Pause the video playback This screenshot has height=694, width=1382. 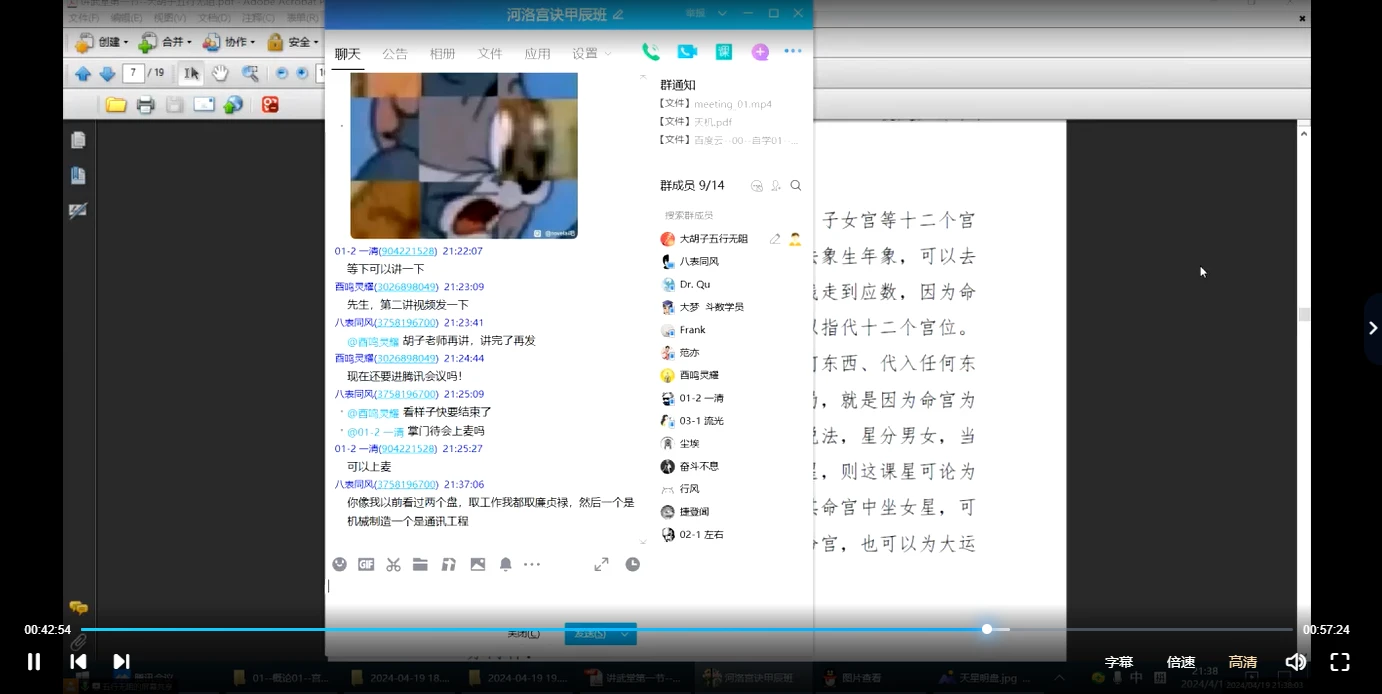[34, 661]
